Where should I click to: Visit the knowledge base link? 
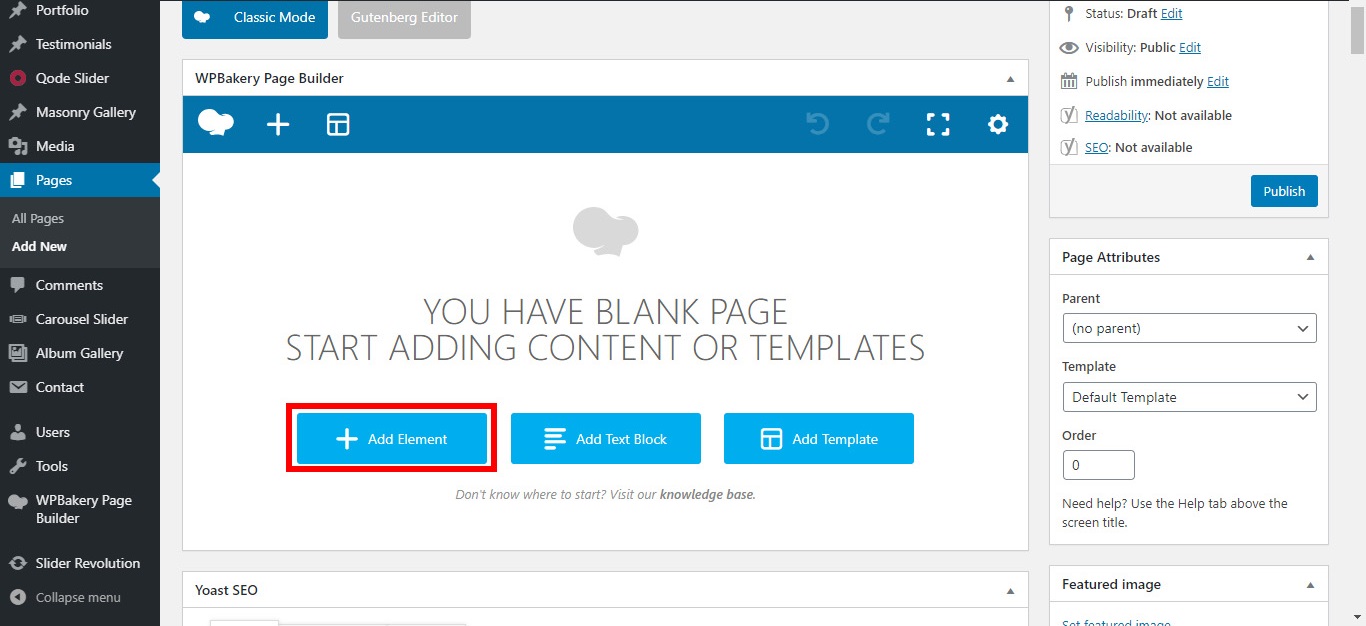tap(707, 494)
